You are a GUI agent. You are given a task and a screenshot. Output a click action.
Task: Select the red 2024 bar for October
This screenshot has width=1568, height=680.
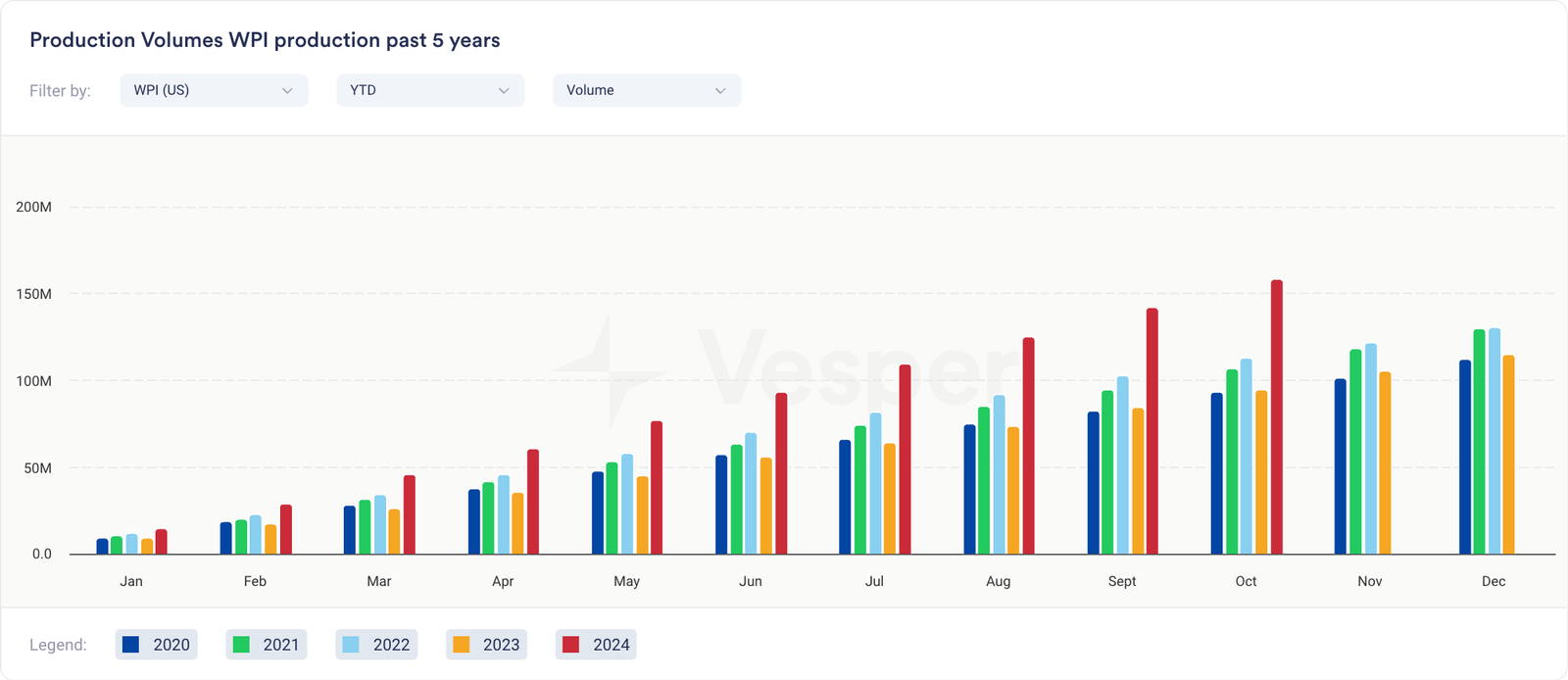(1276, 417)
